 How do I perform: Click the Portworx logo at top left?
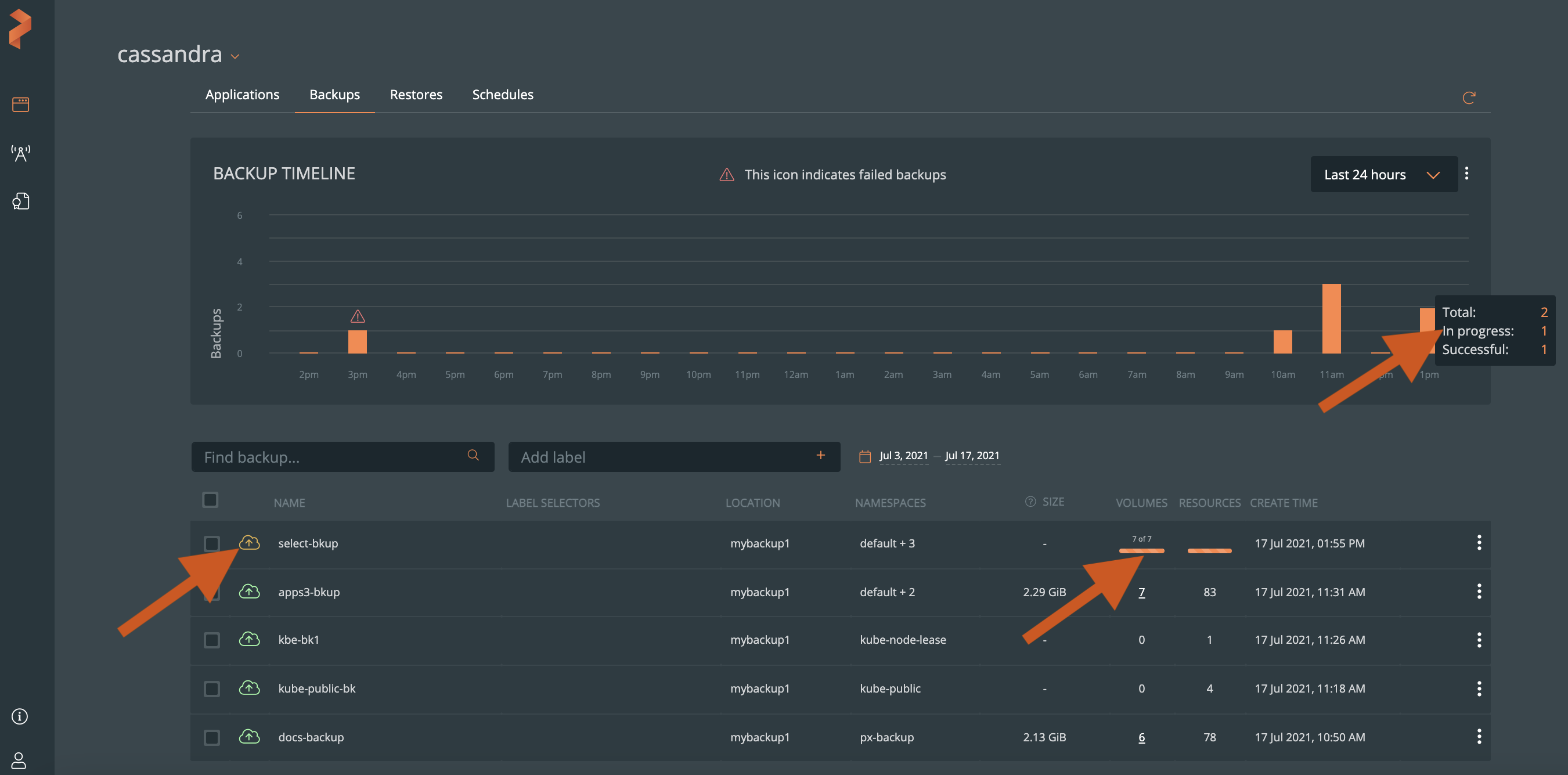[x=20, y=28]
